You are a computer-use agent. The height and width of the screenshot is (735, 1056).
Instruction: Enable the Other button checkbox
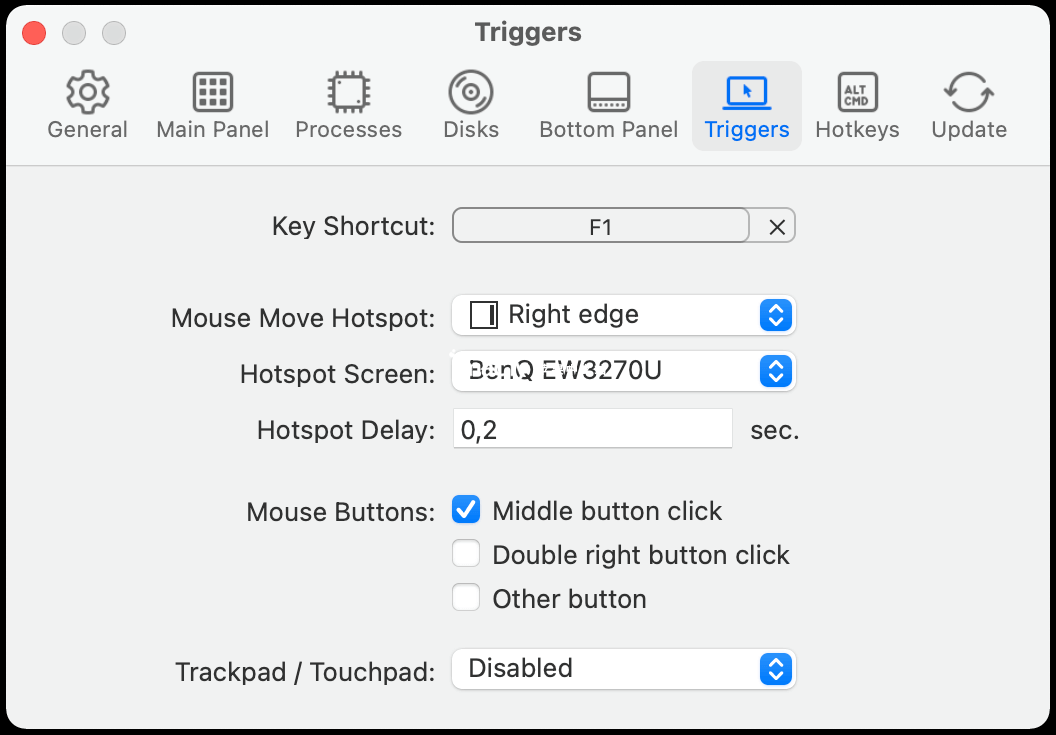[466, 598]
